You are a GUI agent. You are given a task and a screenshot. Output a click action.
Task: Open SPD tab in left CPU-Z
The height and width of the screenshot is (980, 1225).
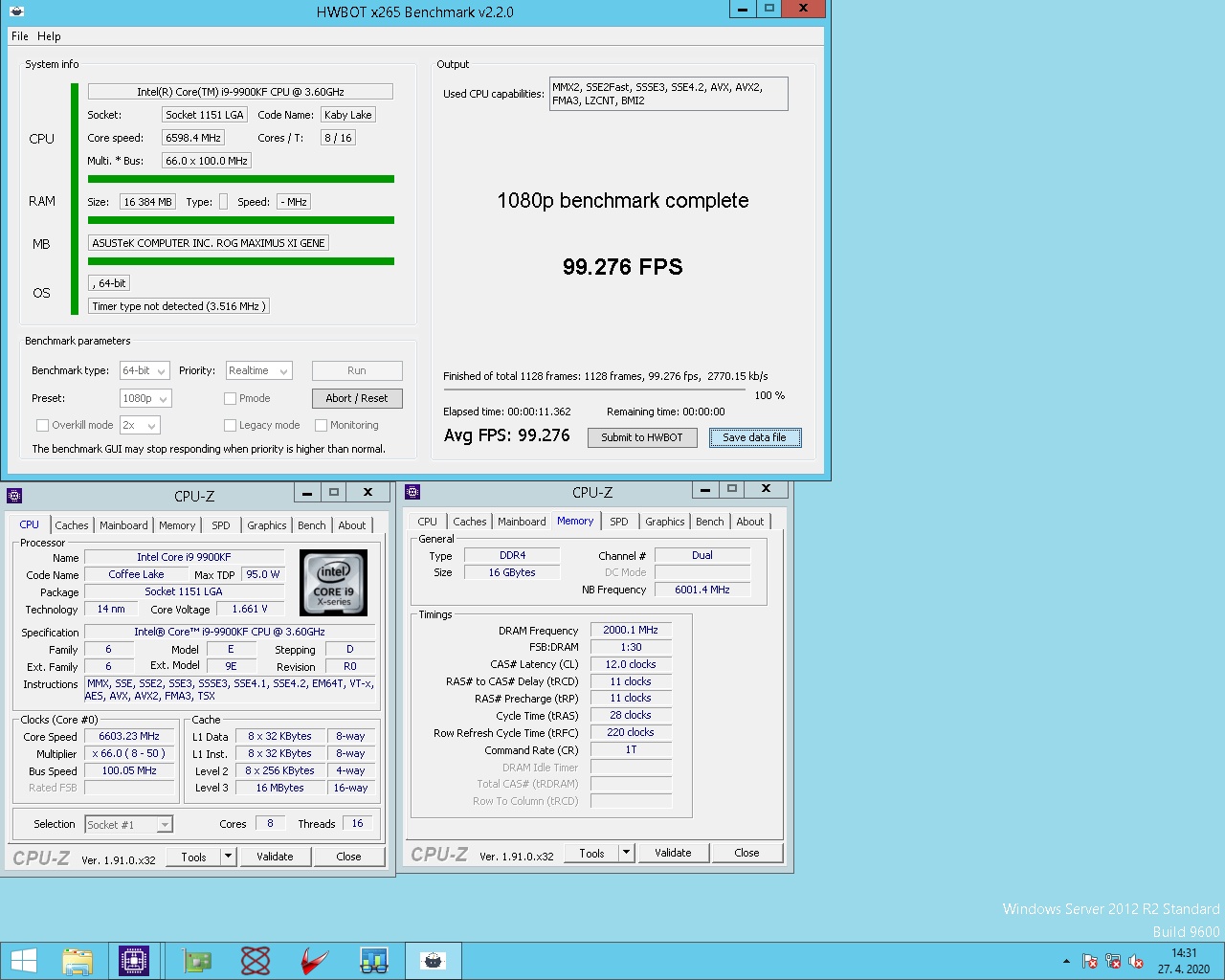pos(221,525)
